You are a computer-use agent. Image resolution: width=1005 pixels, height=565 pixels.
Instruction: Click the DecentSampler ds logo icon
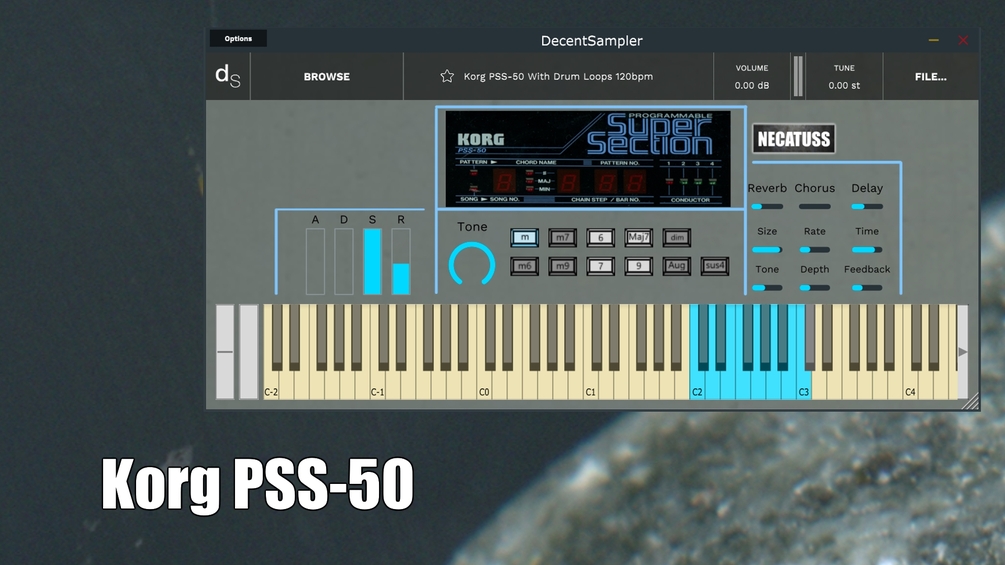coord(228,76)
